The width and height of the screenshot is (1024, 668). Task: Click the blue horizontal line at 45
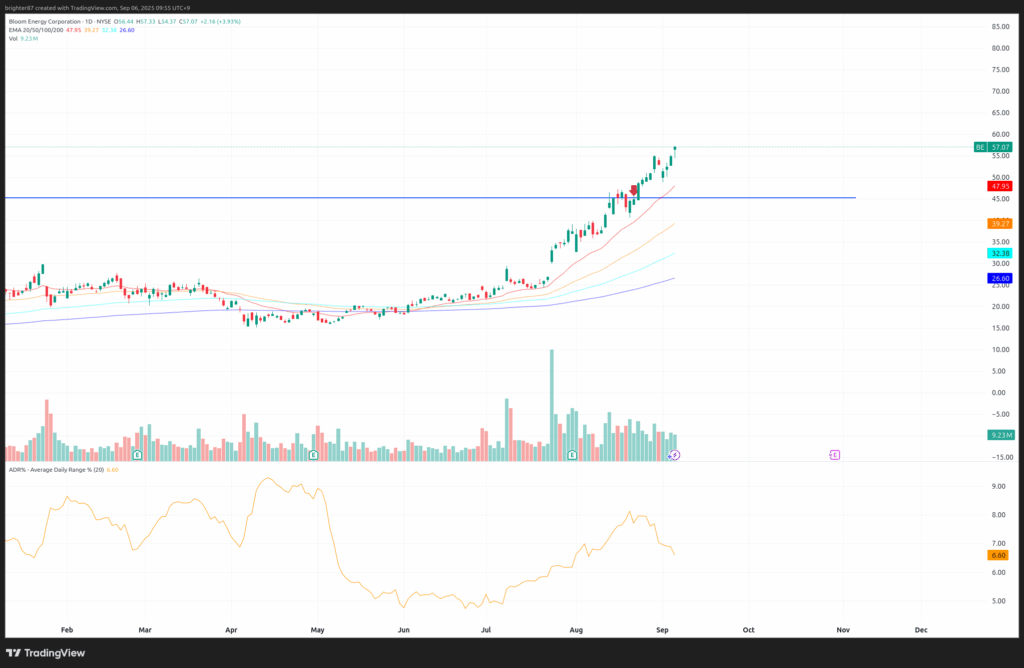tap(430, 197)
